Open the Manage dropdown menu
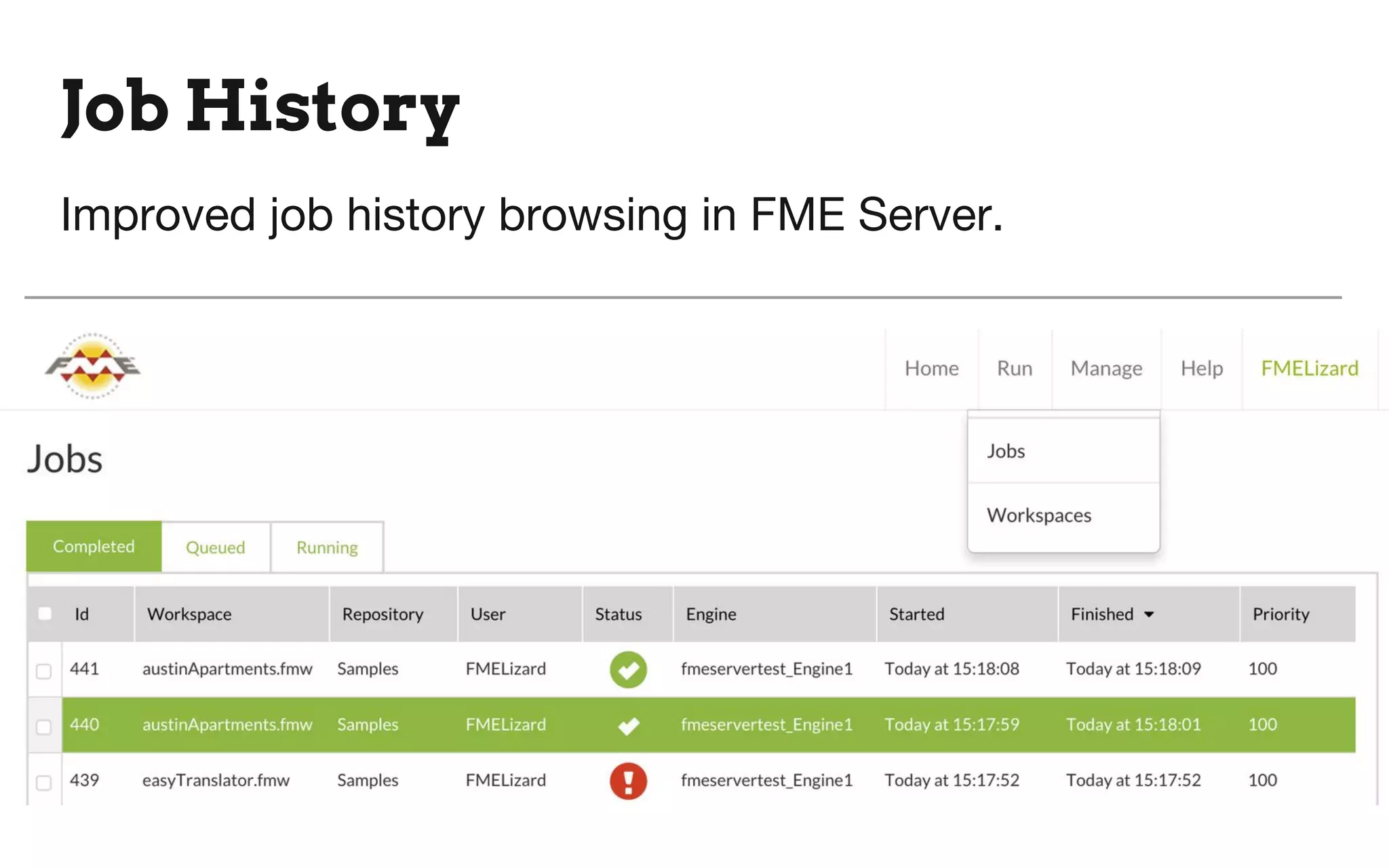The width and height of the screenshot is (1389, 868). pyautogui.click(x=1106, y=368)
